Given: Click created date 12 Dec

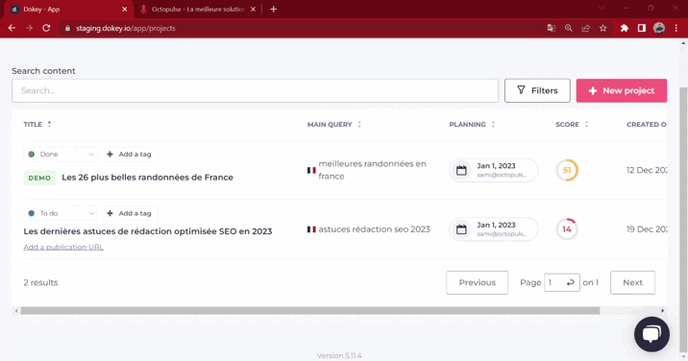Looking at the screenshot, I should [x=647, y=170].
